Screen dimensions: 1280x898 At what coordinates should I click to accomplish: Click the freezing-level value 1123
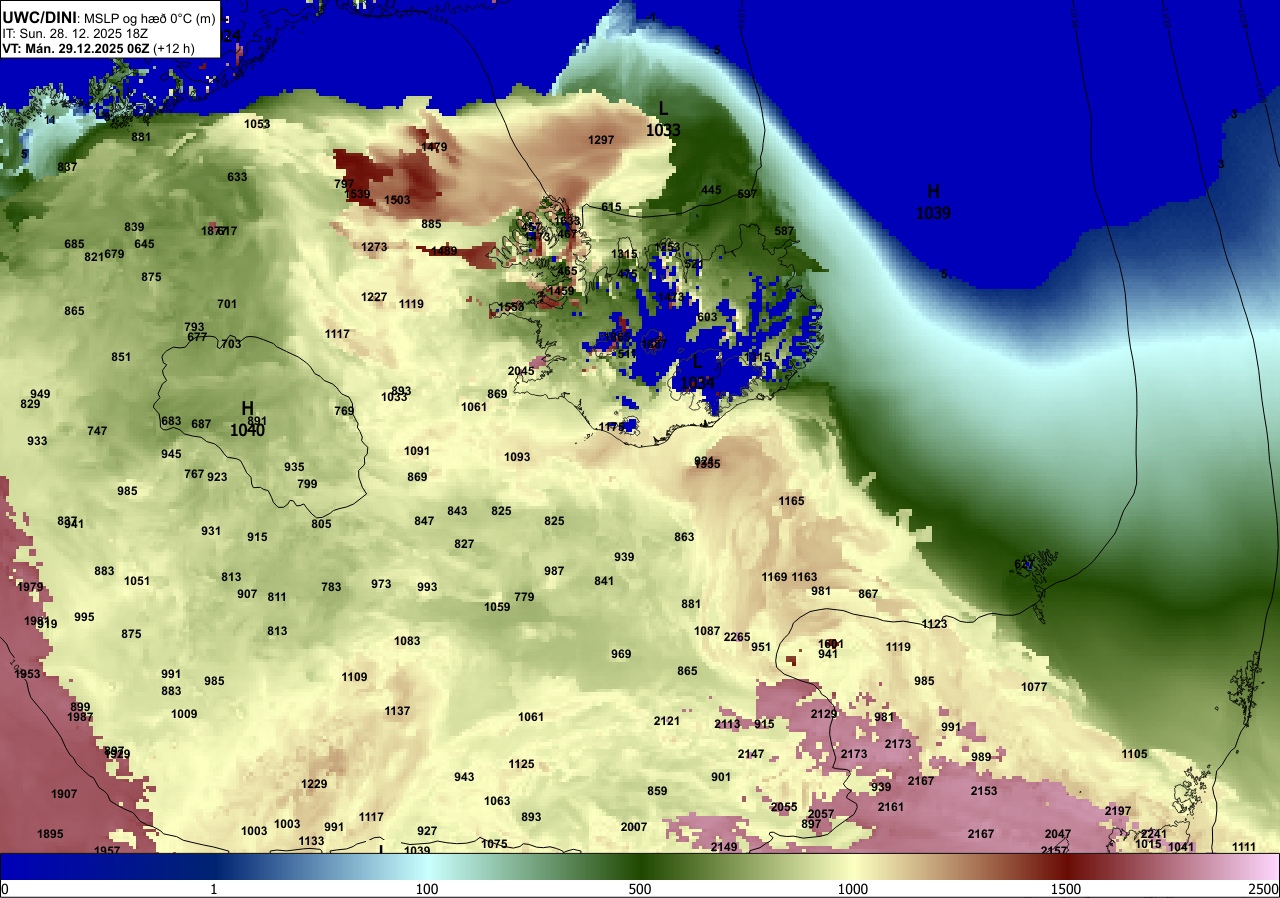point(934,624)
